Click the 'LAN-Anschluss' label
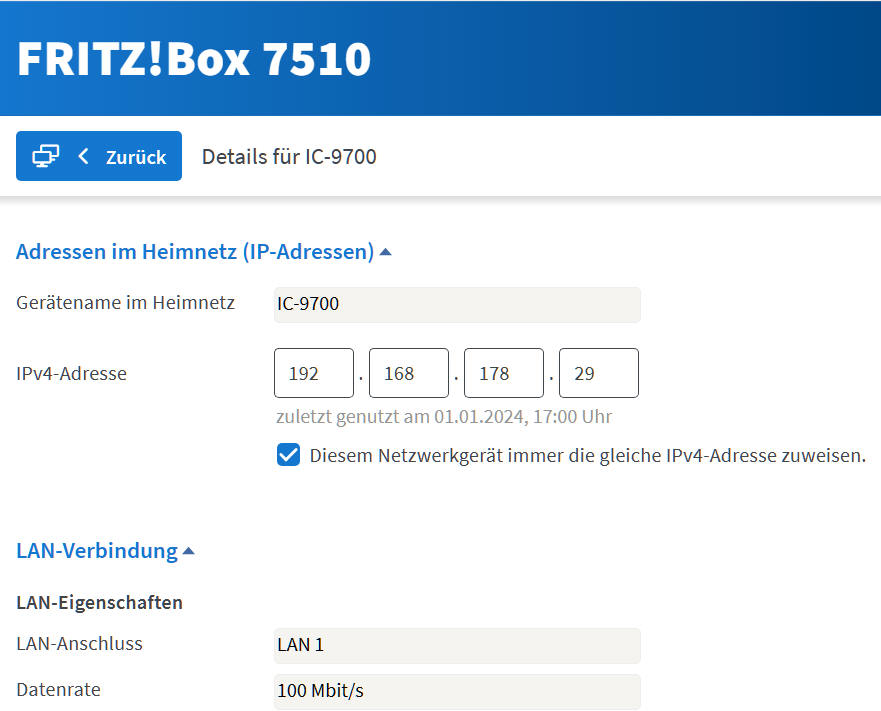 click(x=79, y=644)
